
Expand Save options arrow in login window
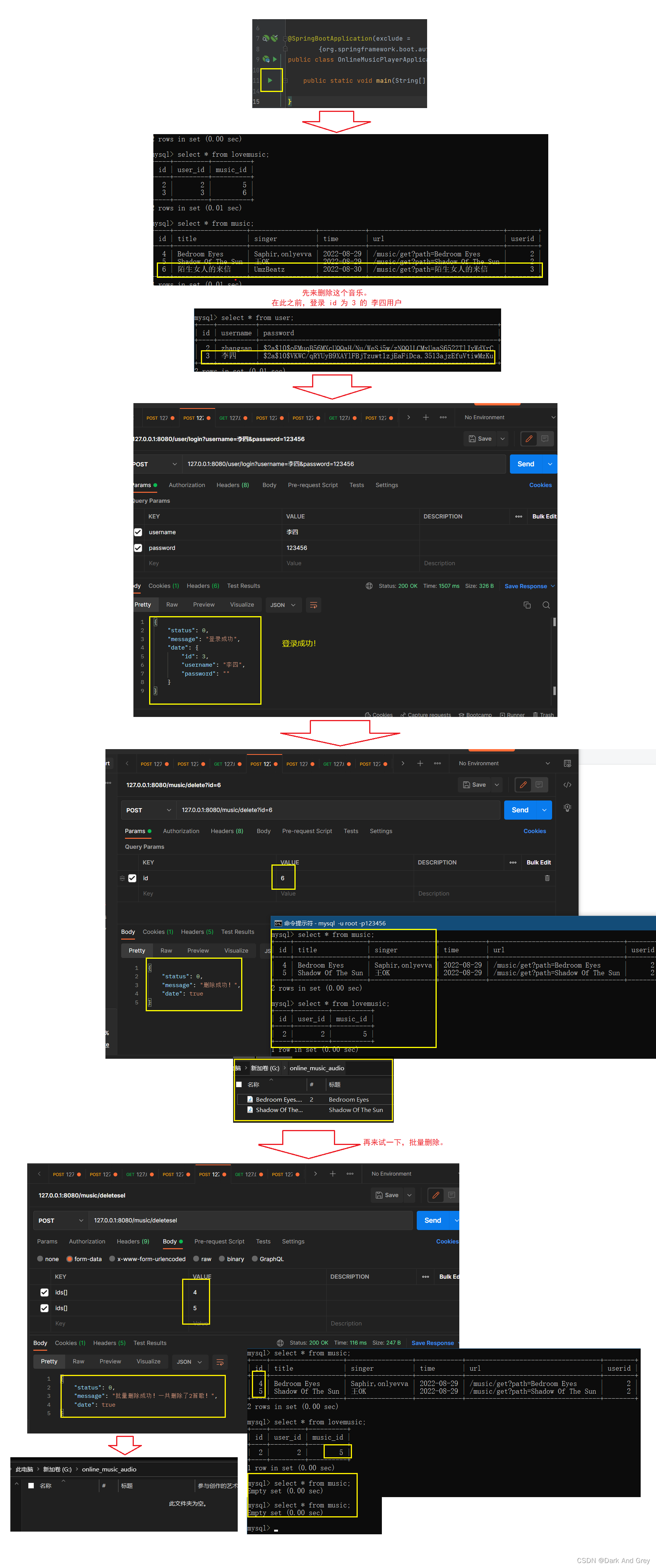(503, 439)
